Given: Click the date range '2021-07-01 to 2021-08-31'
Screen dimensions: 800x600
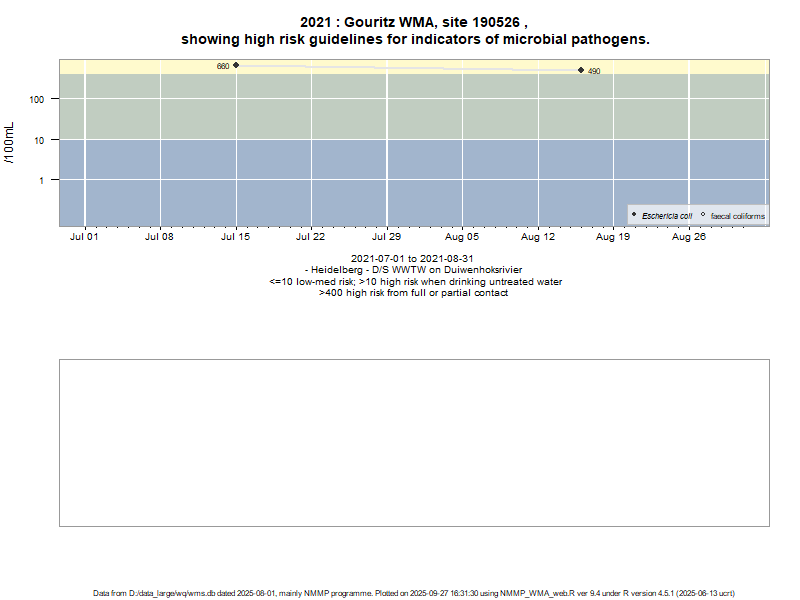Looking at the screenshot, I should click(414, 259).
